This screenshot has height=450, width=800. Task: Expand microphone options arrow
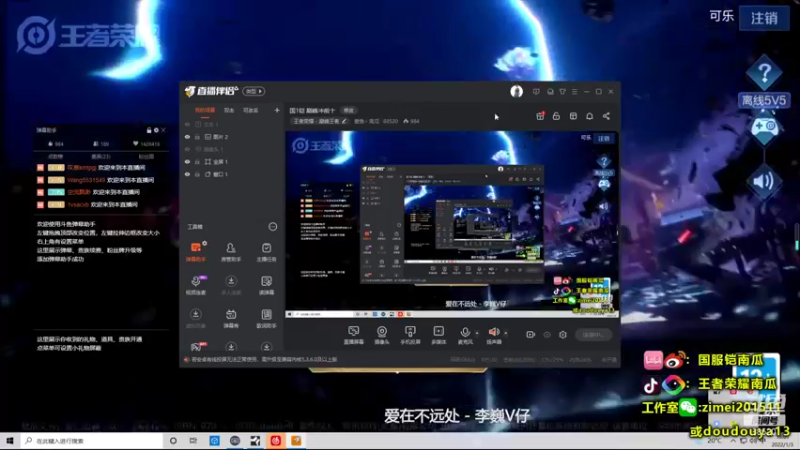click(477, 333)
